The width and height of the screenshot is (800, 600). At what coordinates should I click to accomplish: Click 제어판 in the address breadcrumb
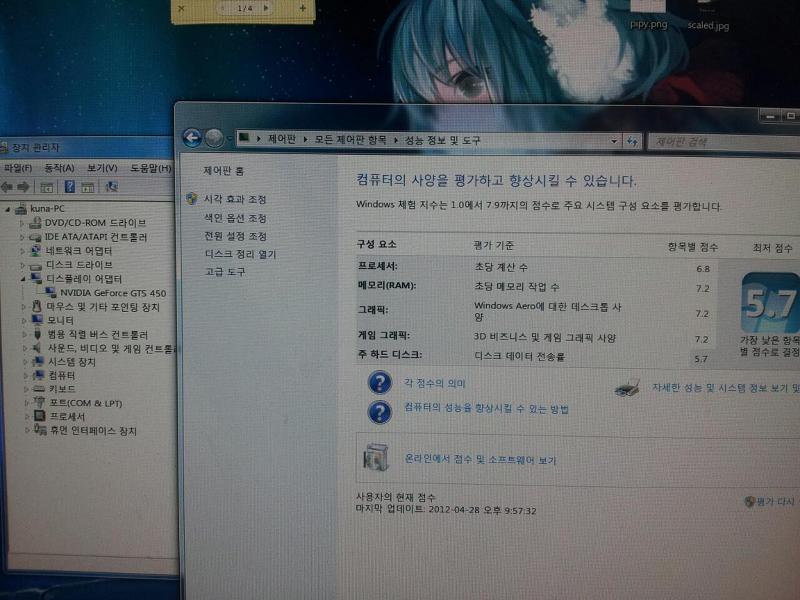click(x=282, y=139)
